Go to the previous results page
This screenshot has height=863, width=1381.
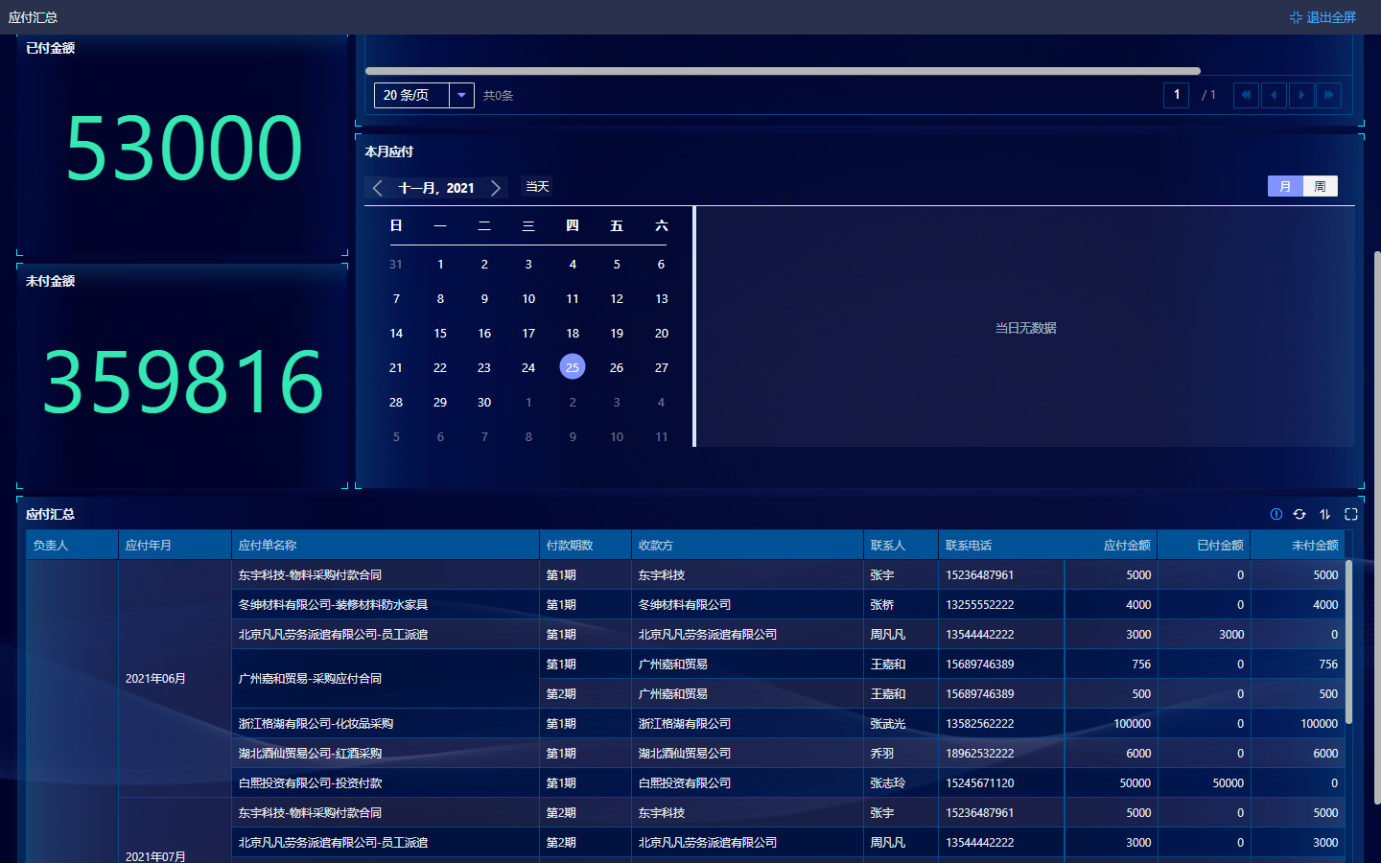pyautogui.click(x=1273, y=95)
